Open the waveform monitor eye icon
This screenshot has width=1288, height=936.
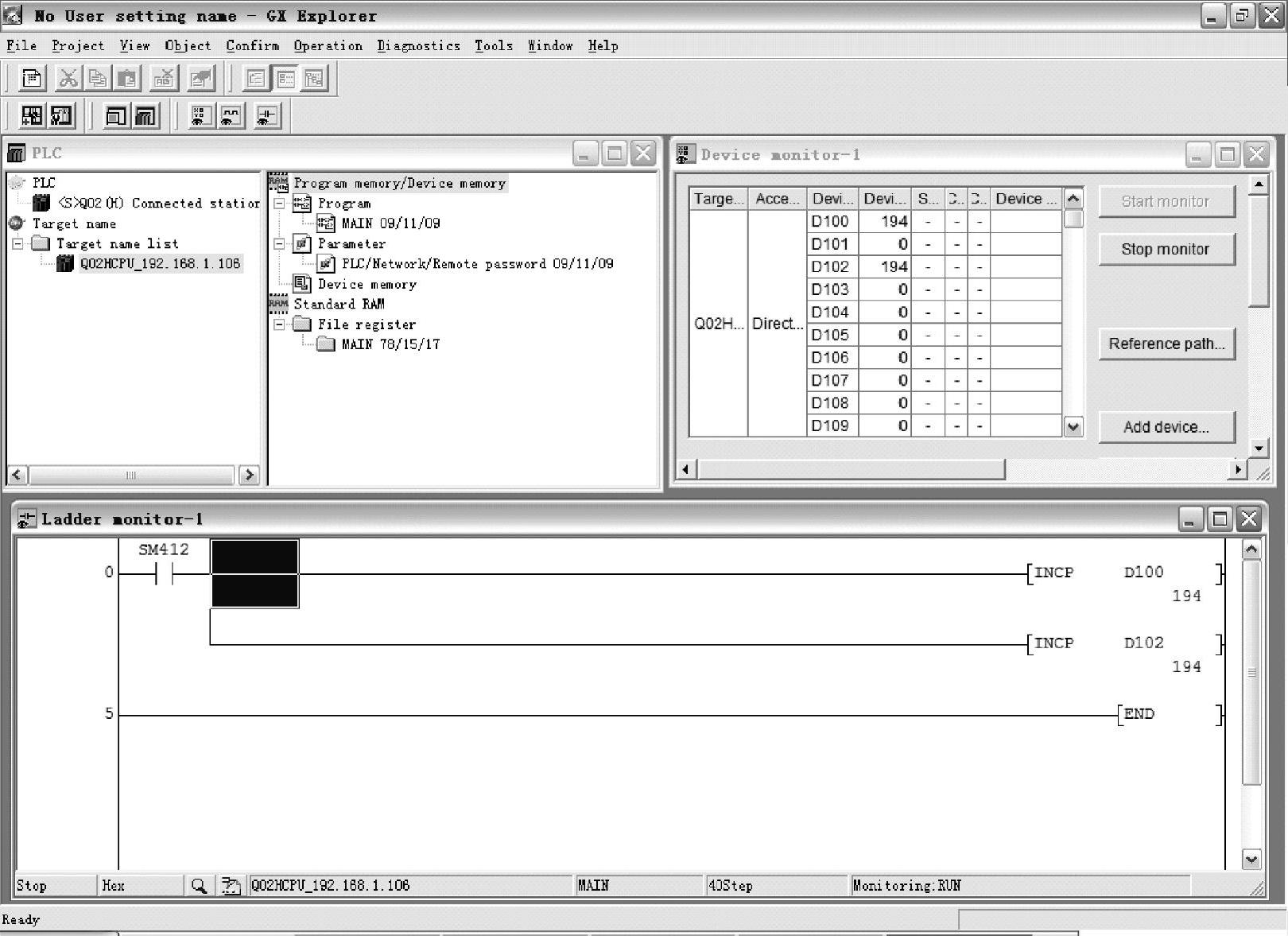pos(231,116)
